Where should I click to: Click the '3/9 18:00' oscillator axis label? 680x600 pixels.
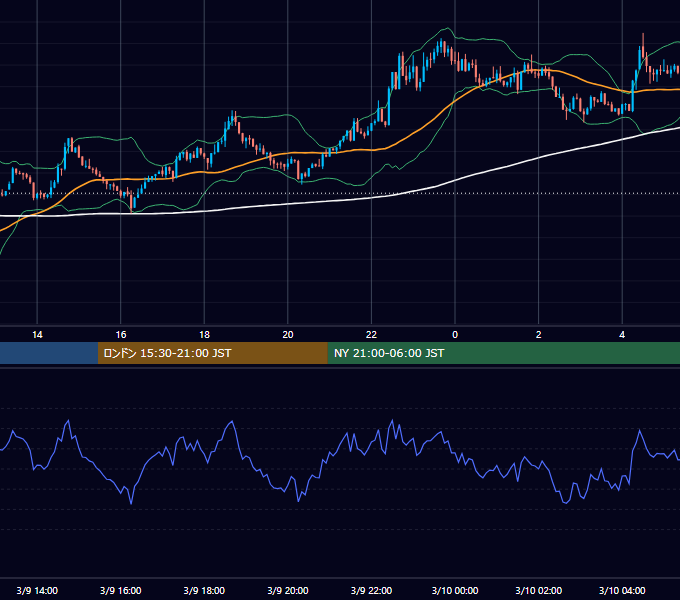204,590
